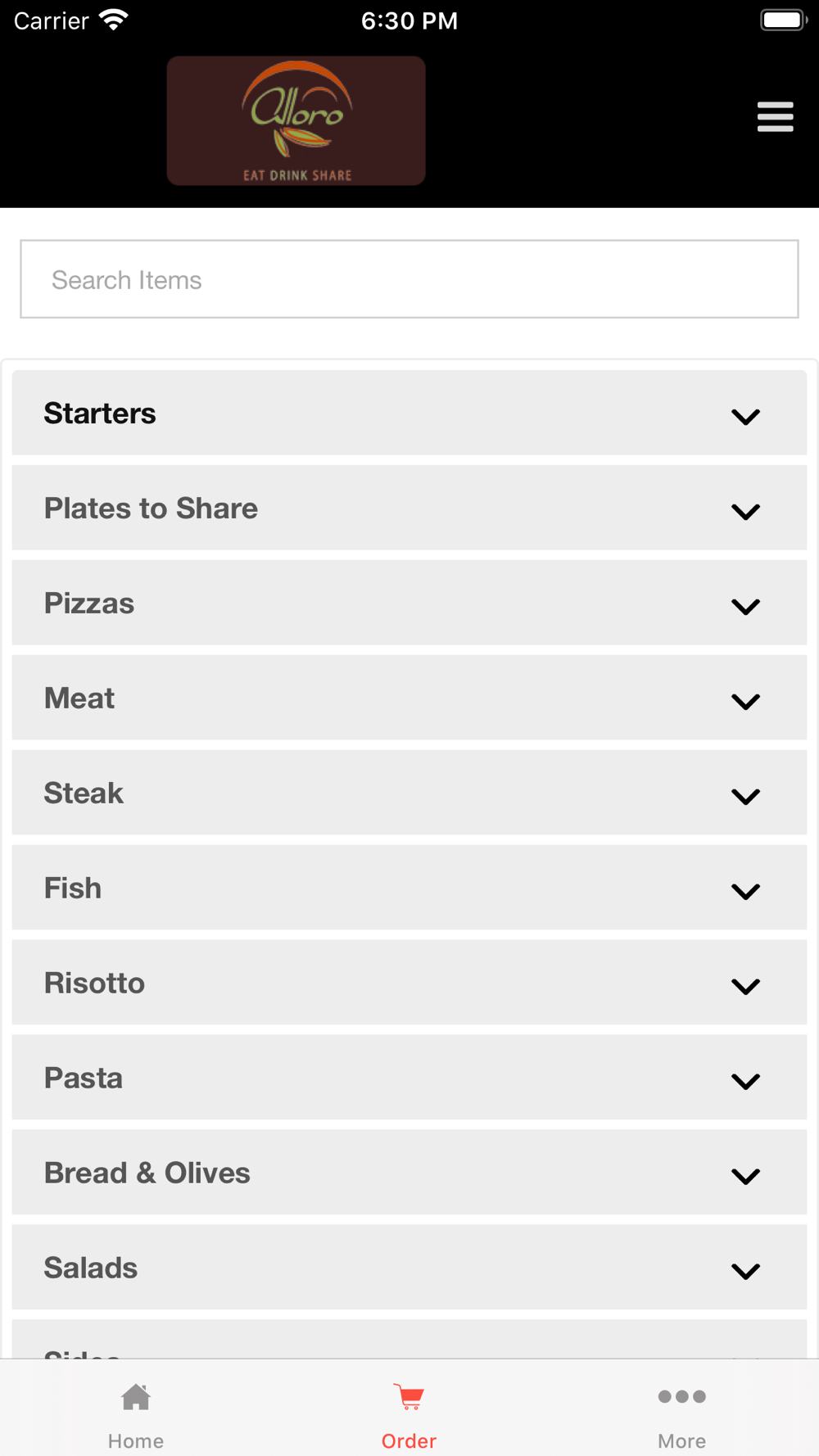Viewport: 819px width, 1456px height.
Task: Tap the More three-dots icon
Action: pos(681,1396)
